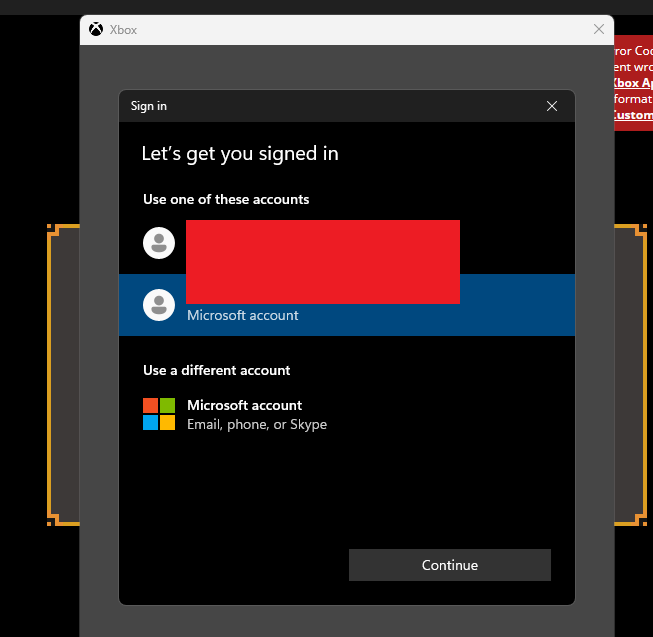653x637 pixels.
Task: Click the Continue button
Action: coord(450,565)
